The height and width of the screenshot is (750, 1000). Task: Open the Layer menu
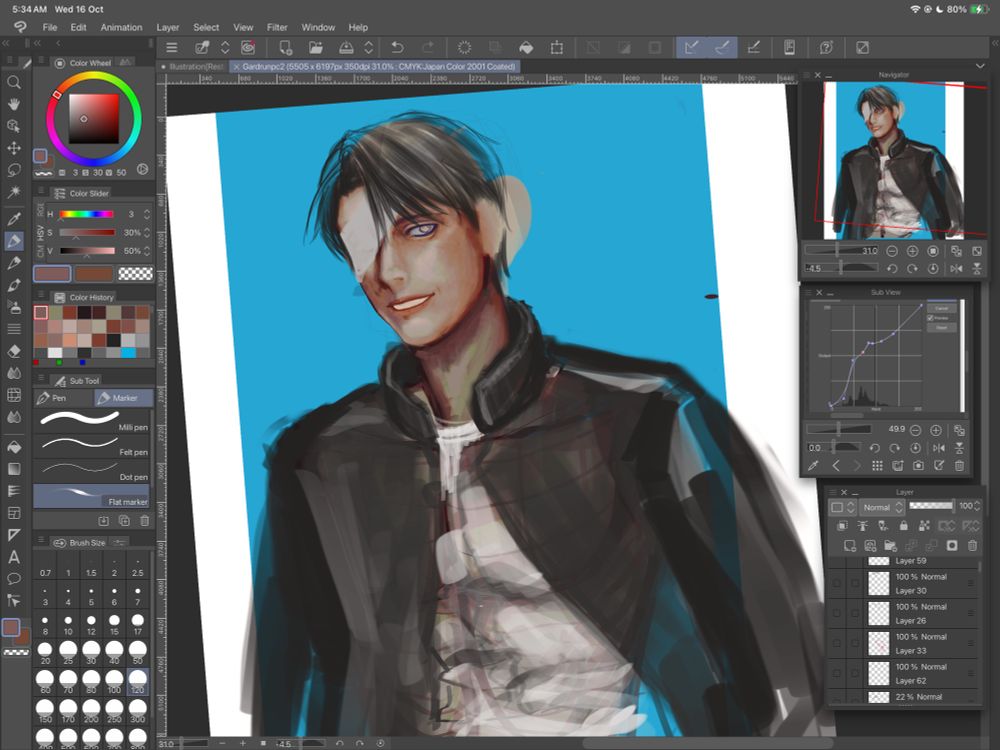coord(168,27)
